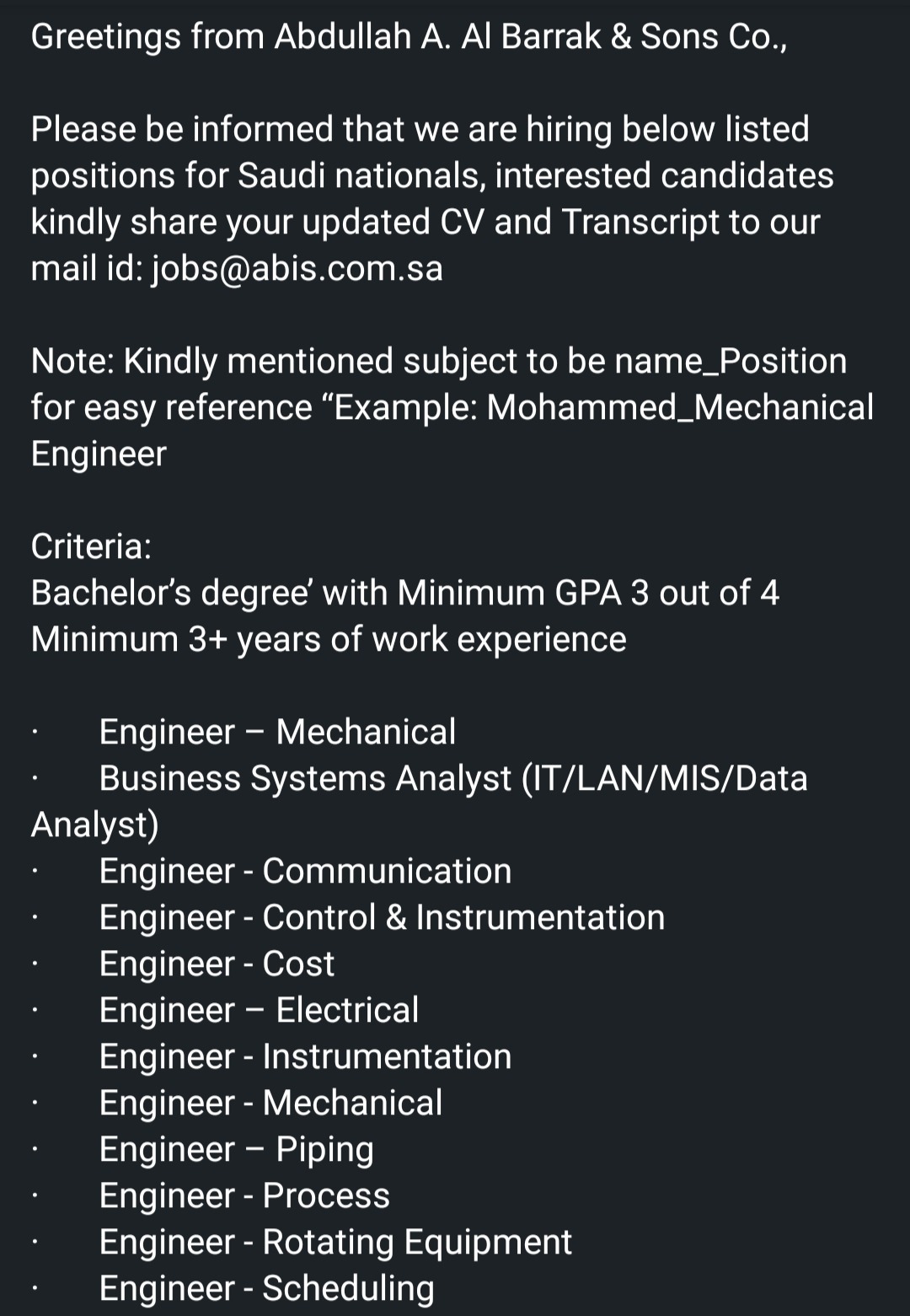Click the Engineer - Process entry

click(244, 1195)
